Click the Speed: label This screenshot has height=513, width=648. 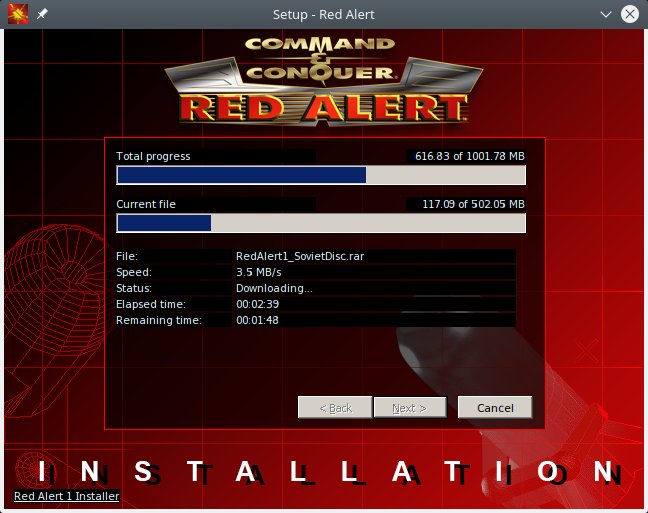[x=134, y=272]
